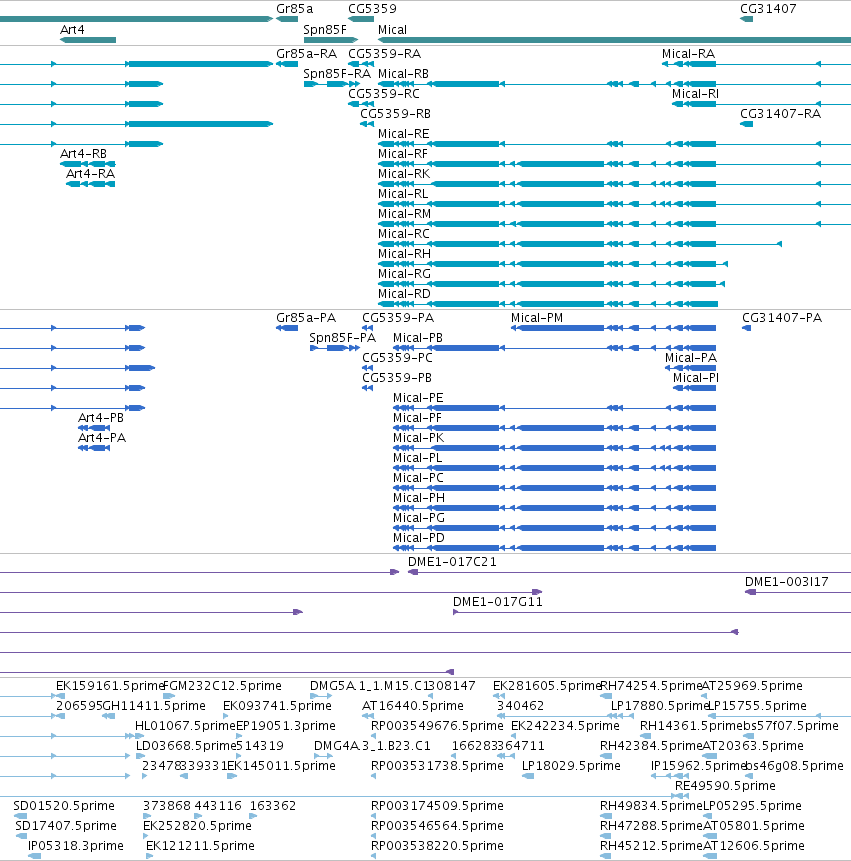Screen dimensions: 851x861
Task: Select EST FGM232C12.5prime label
Action: coord(222,686)
